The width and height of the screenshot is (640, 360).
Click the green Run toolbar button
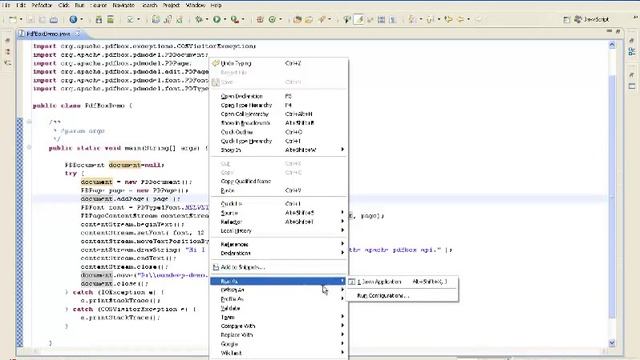point(217,19)
